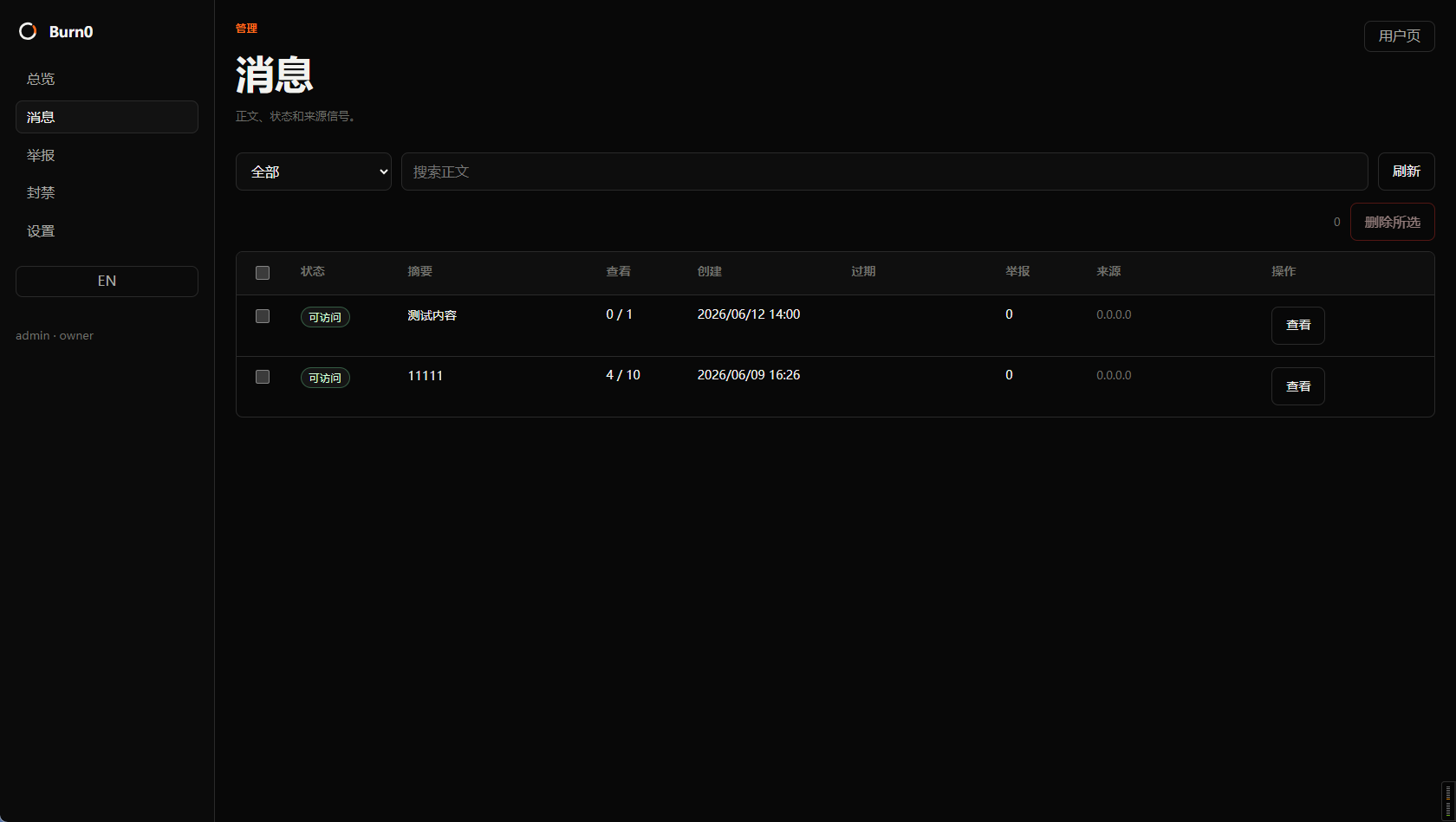Open 设置 settings in sidebar

(x=107, y=231)
